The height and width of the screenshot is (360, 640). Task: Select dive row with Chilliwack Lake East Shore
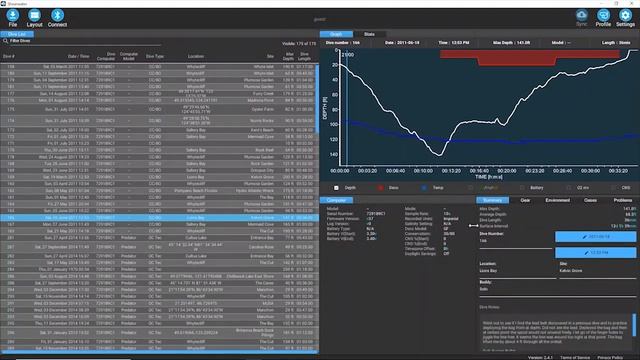tap(159, 276)
